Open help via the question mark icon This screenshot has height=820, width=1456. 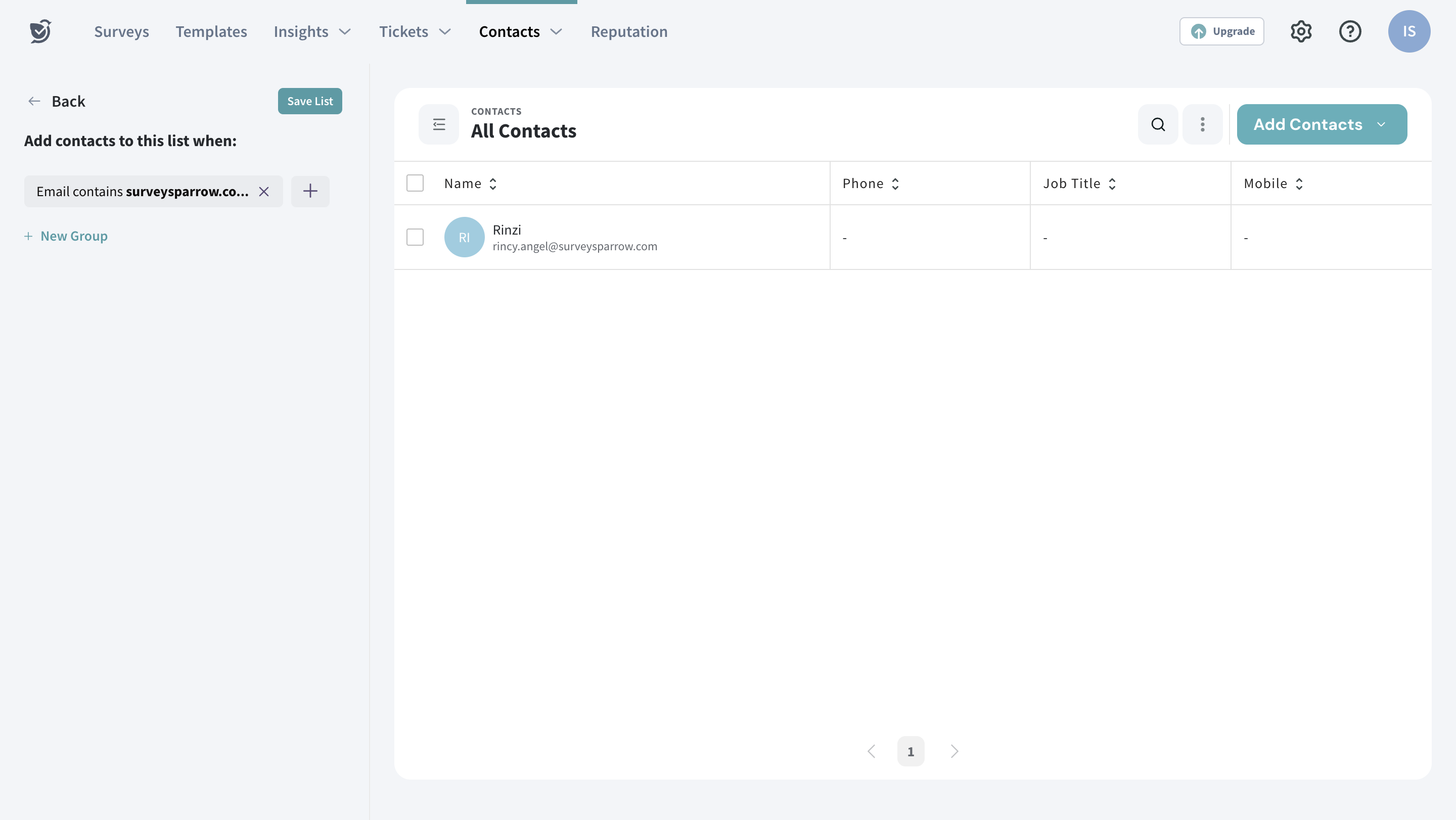1350,31
